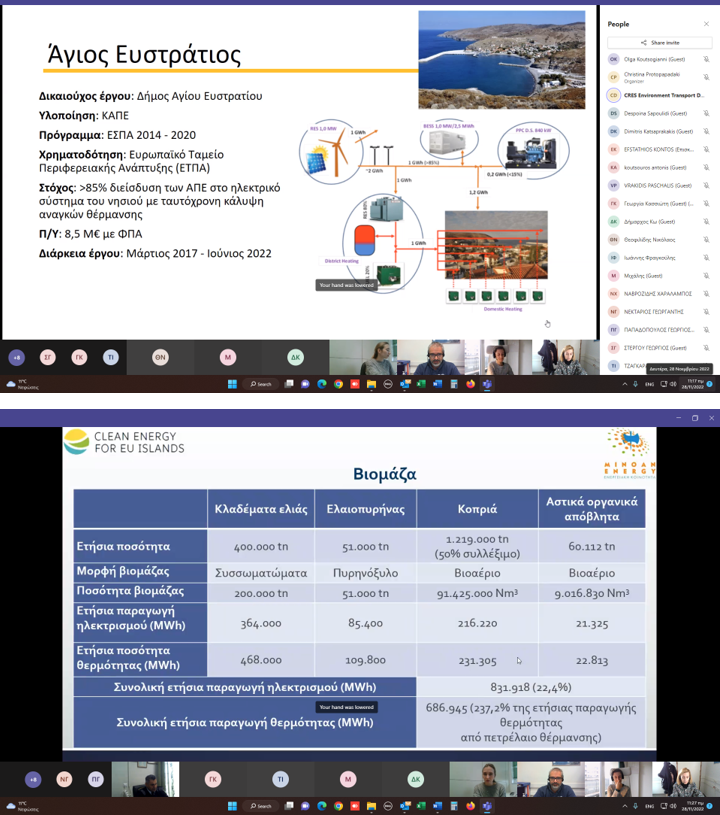Open ENG language switcher on 11:27 taskbar
The height and width of the screenshot is (815, 720).
coord(649,806)
